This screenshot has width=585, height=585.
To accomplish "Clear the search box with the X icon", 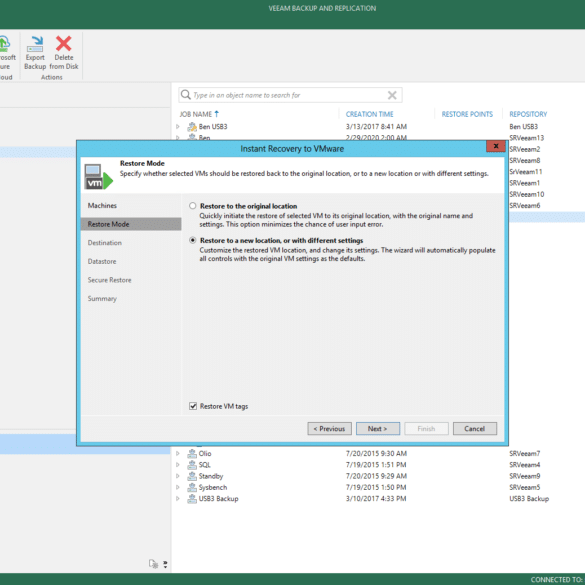I will pyautogui.click(x=392, y=95).
